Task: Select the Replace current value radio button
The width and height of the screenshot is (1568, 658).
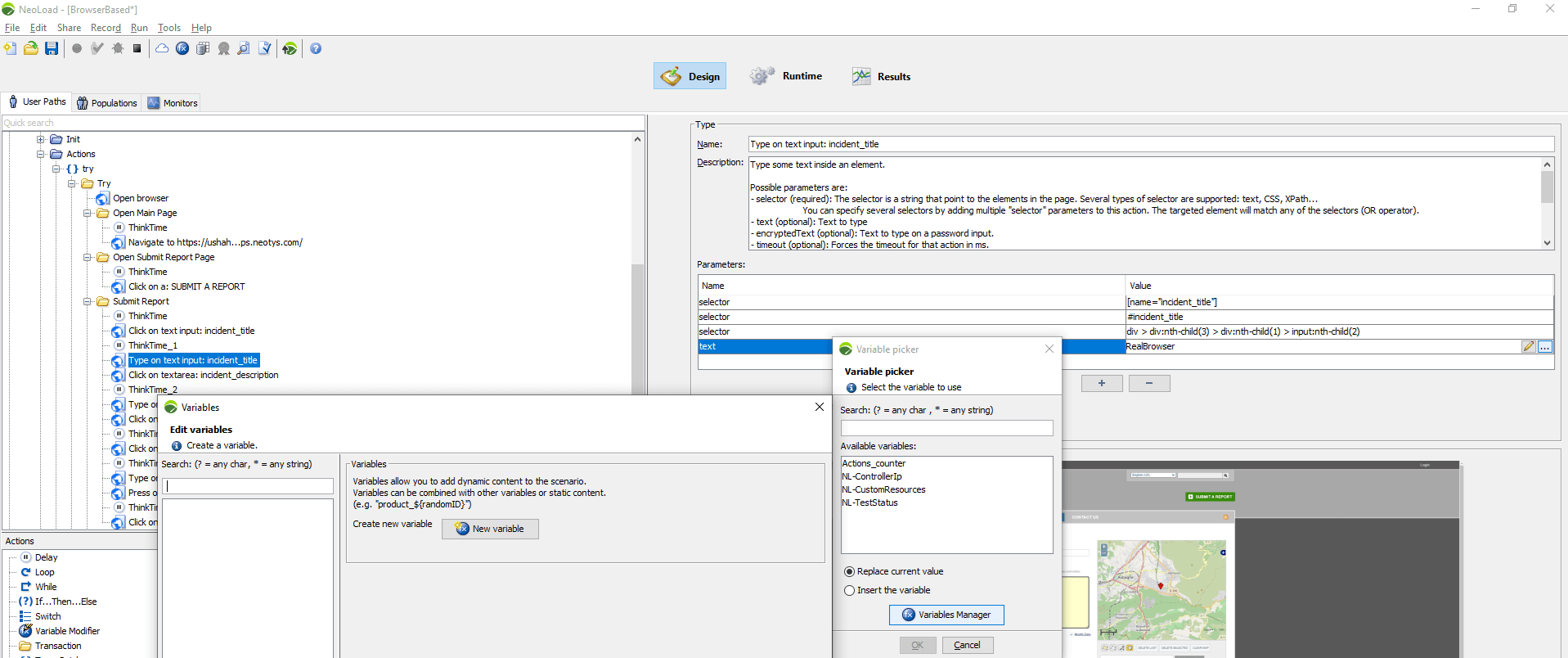Action: point(849,572)
